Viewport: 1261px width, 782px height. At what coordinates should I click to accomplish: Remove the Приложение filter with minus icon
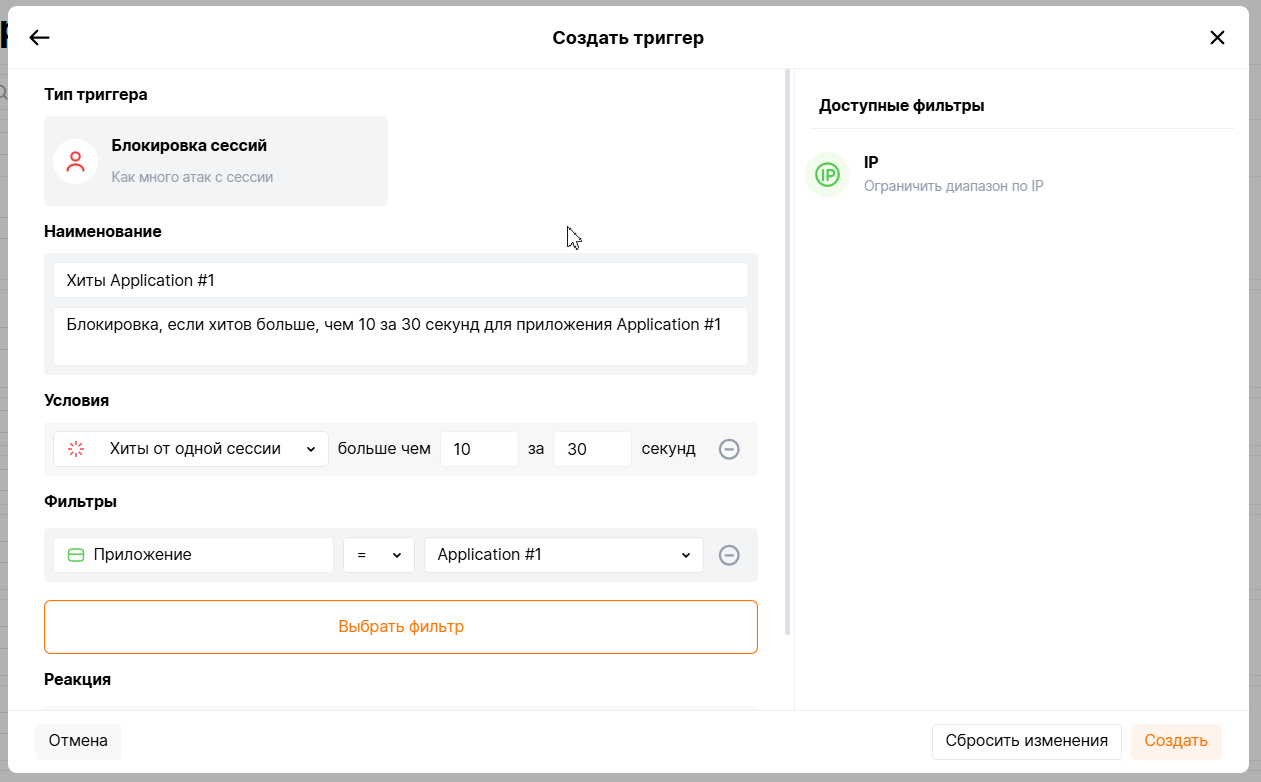coord(729,555)
